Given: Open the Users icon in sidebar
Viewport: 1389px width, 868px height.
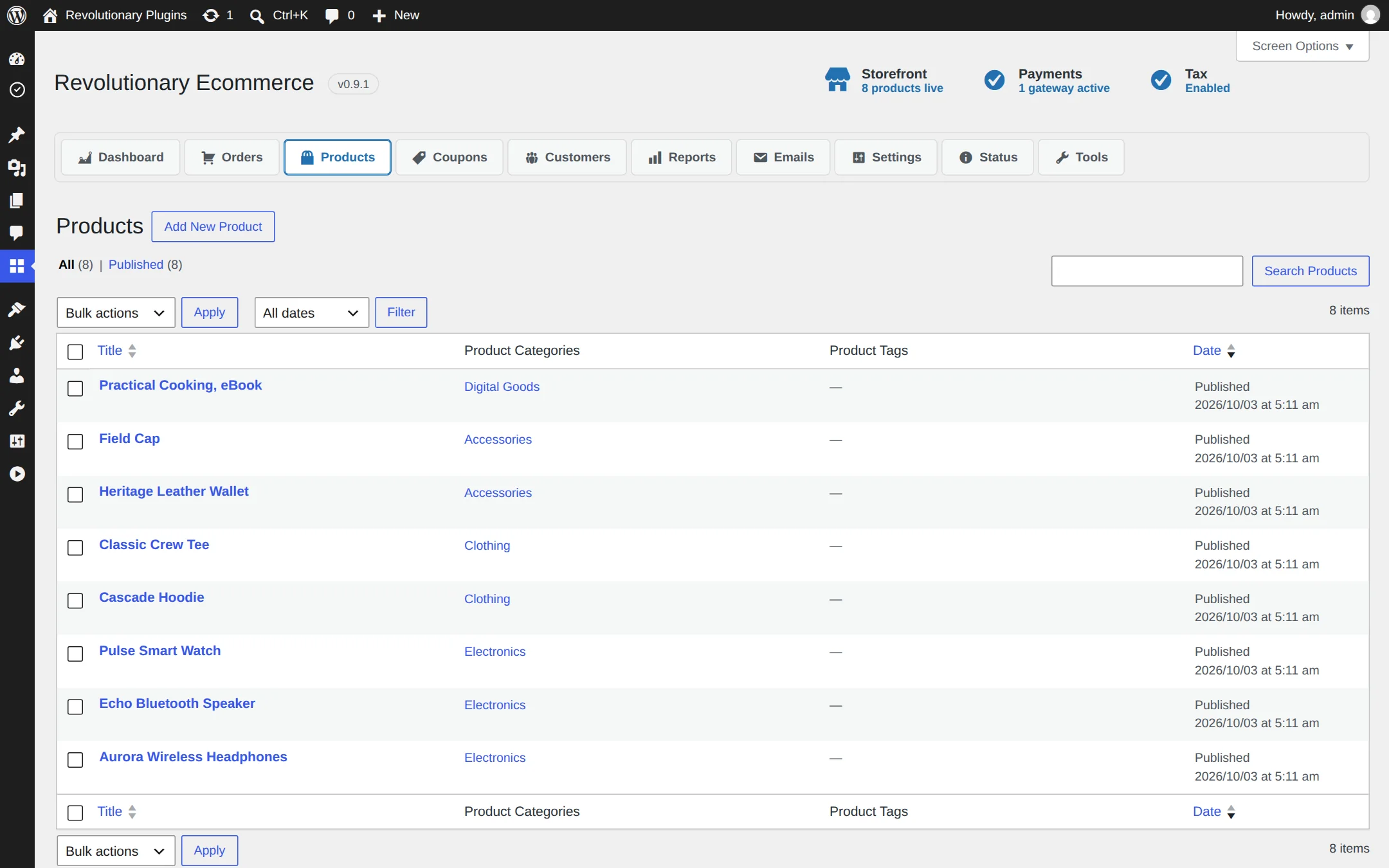Looking at the screenshot, I should tap(17, 375).
